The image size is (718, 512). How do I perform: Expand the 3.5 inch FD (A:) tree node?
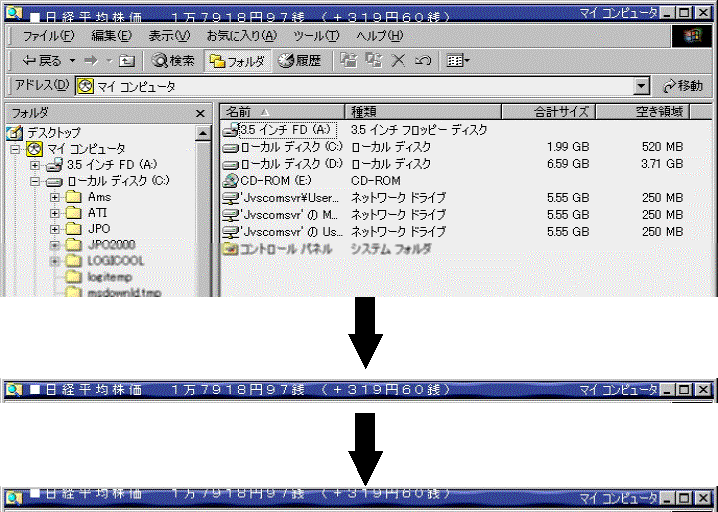(35, 165)
